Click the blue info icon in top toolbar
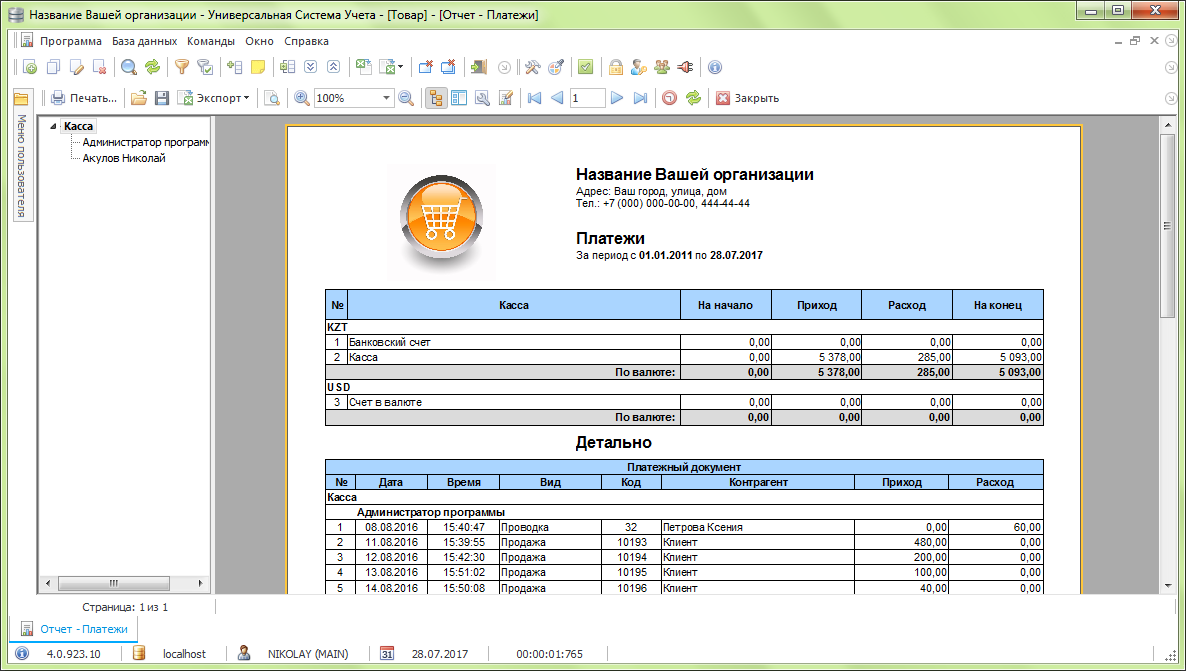The height and width of the screenshot is (671, 1186). click(715, 67)
